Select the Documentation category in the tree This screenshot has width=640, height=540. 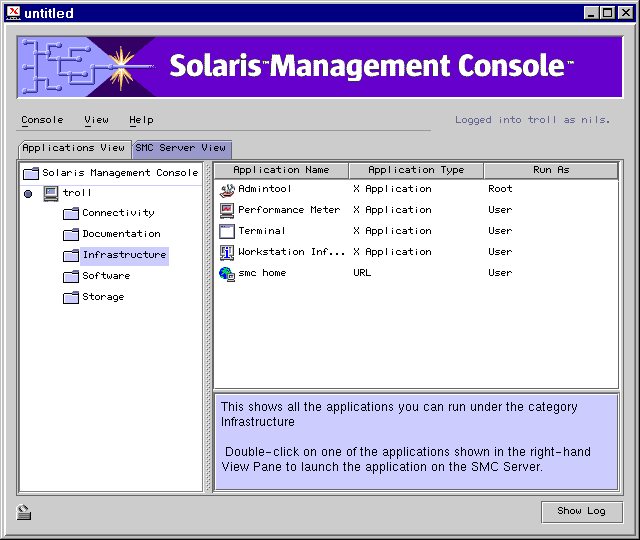[121, 234]
